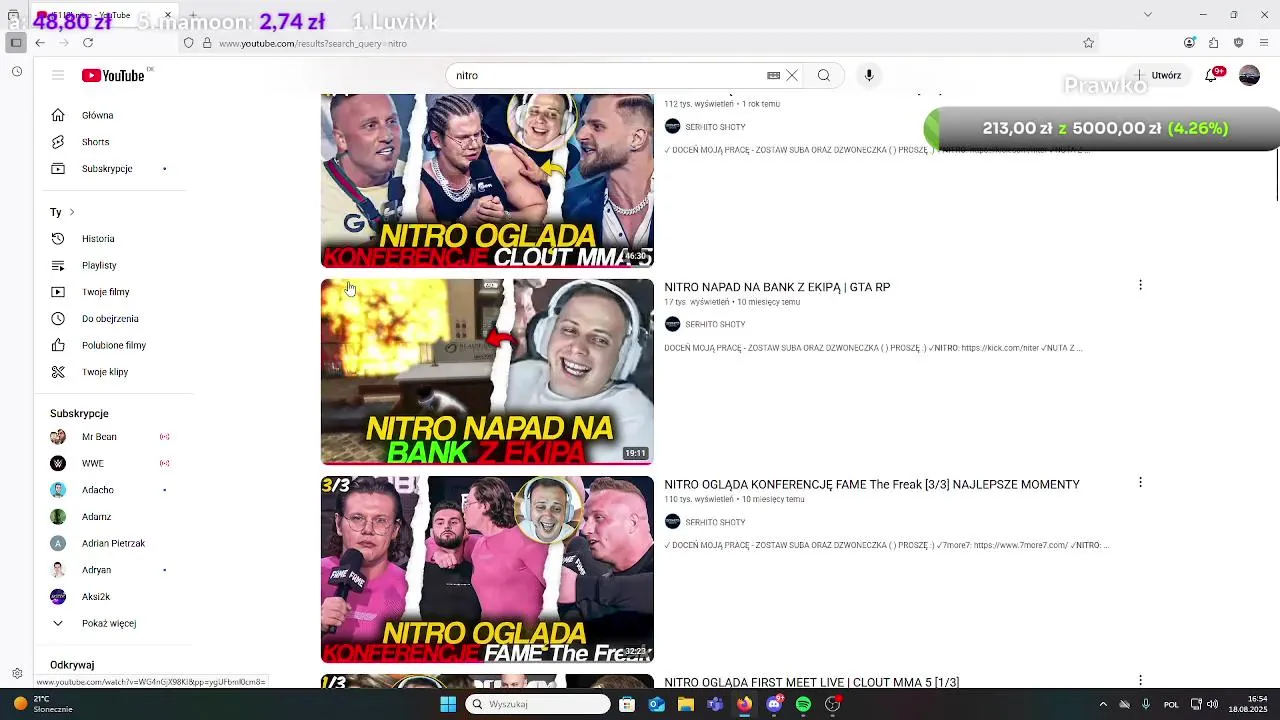This screenshot has height=720, width=1280.
Task: Open YouTube notifications bell
Action: tap(1211, 75)
